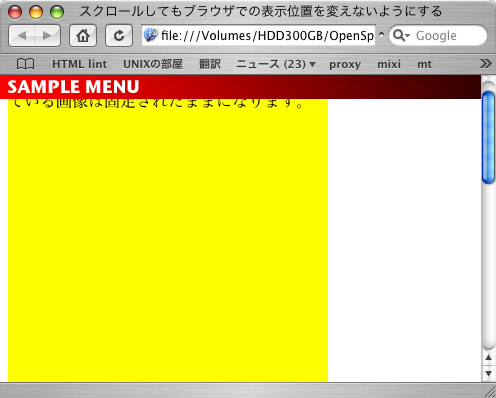This screenshot has height=398, width=496.
Task: Click the window resize grip corner
Action: tap(491, 392)
